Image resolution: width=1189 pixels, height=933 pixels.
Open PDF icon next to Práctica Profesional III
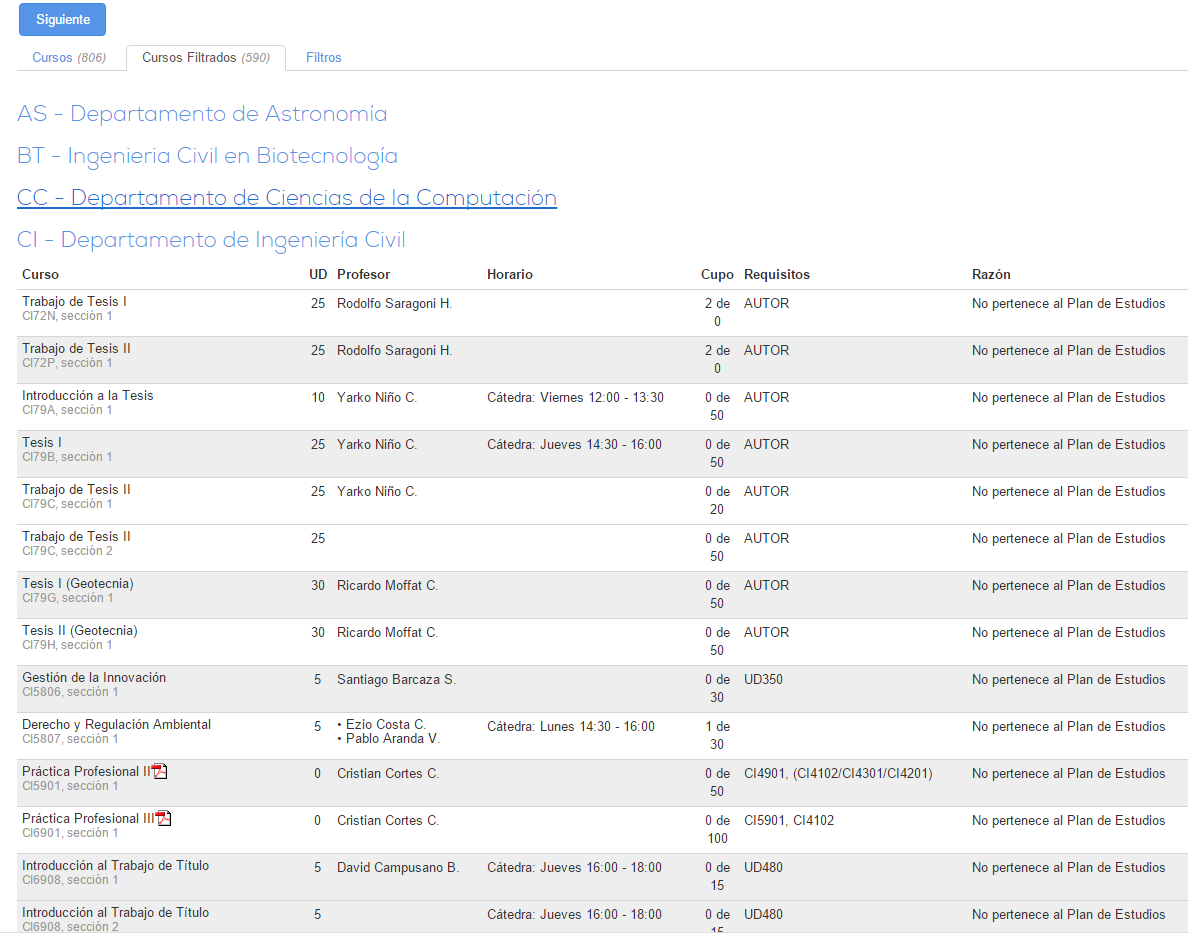tap(164, 818)
